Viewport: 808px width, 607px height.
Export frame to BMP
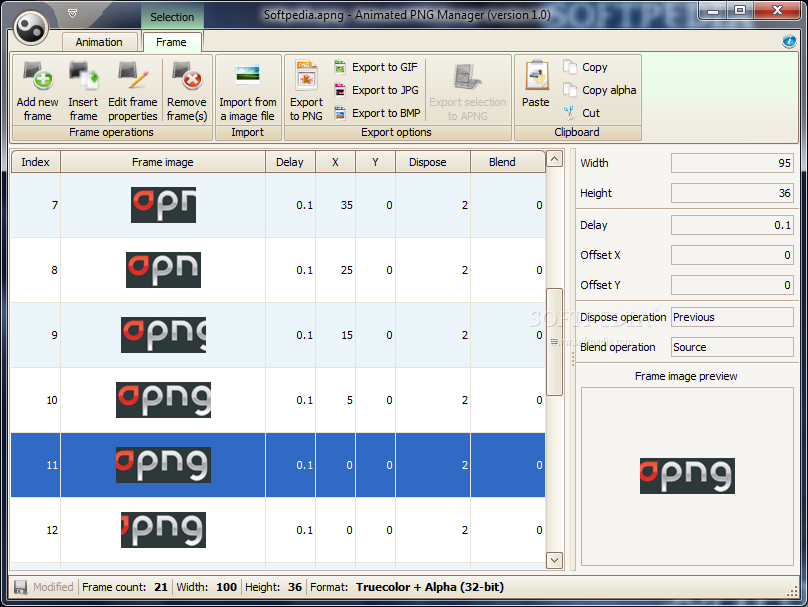377,113
